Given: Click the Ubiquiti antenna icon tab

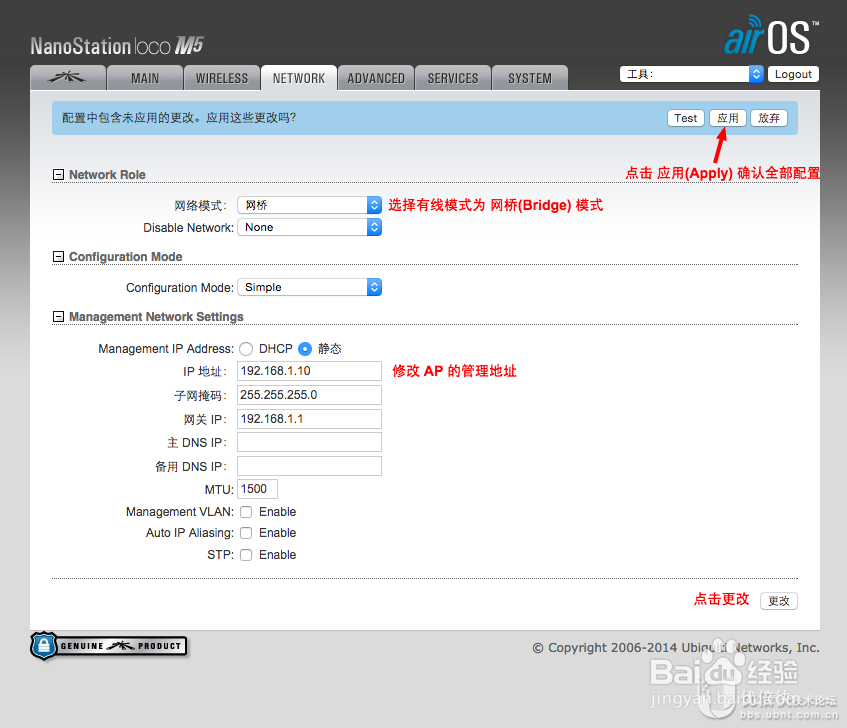Looking at the screenshot, I should (67, 77).
